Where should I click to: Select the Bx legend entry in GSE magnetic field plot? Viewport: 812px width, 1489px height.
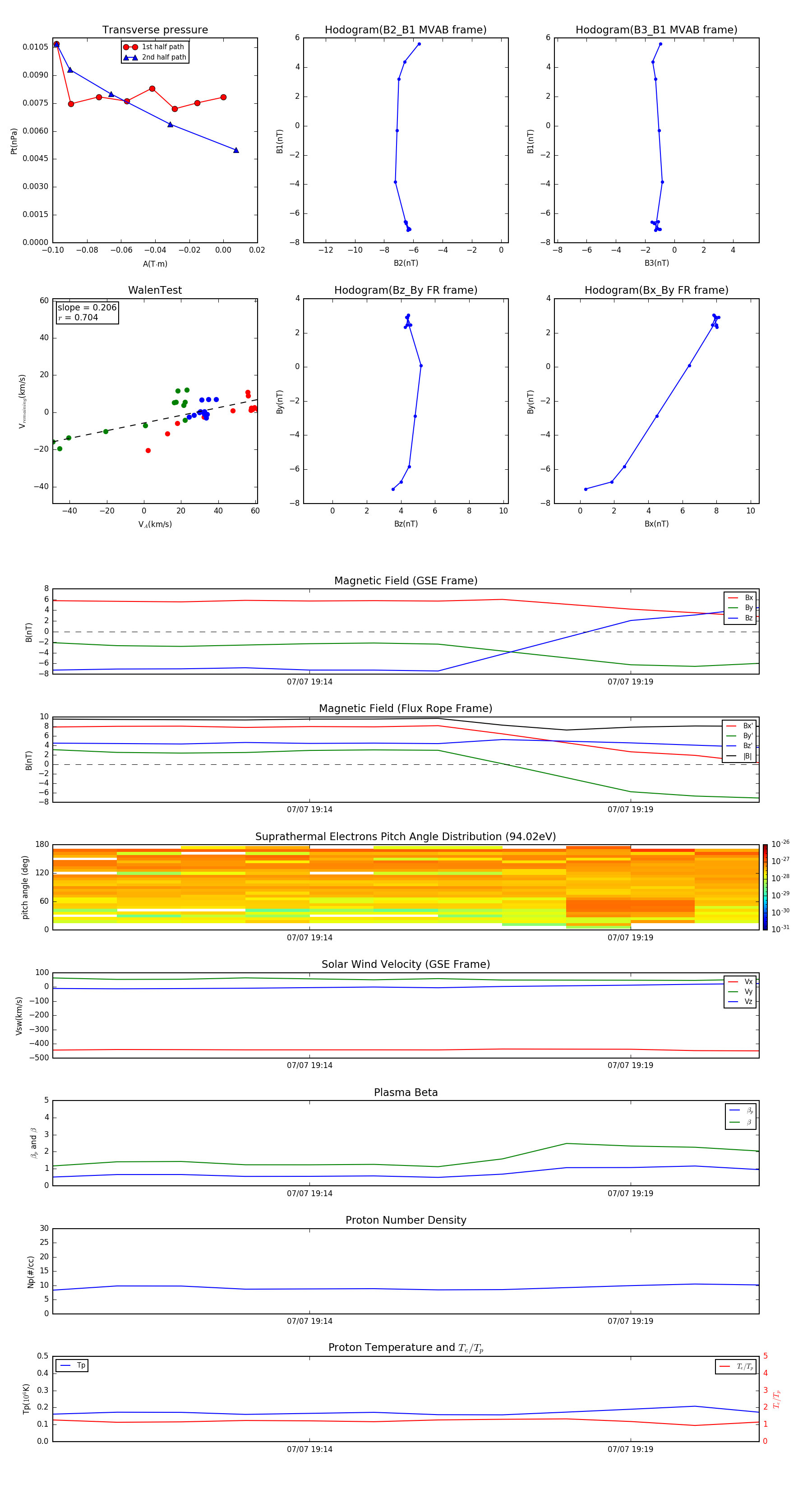coord(740,598)
